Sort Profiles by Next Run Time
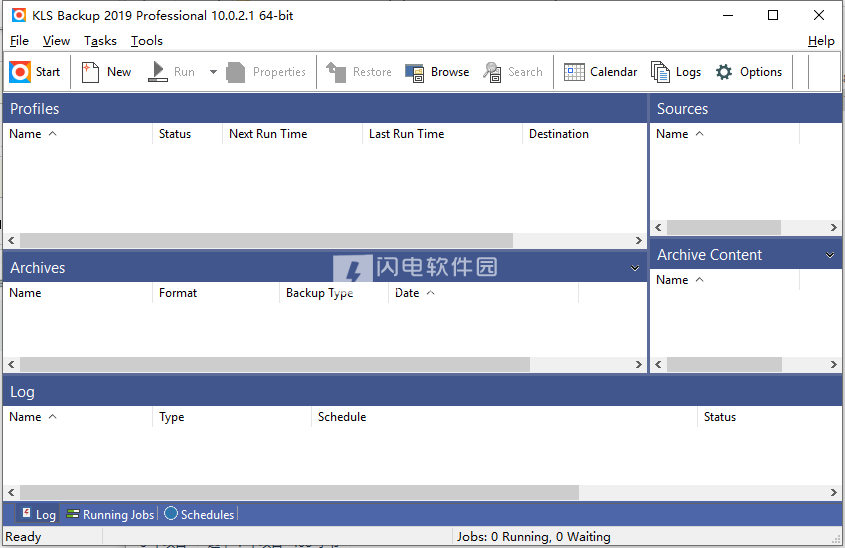 click(293, 134)
